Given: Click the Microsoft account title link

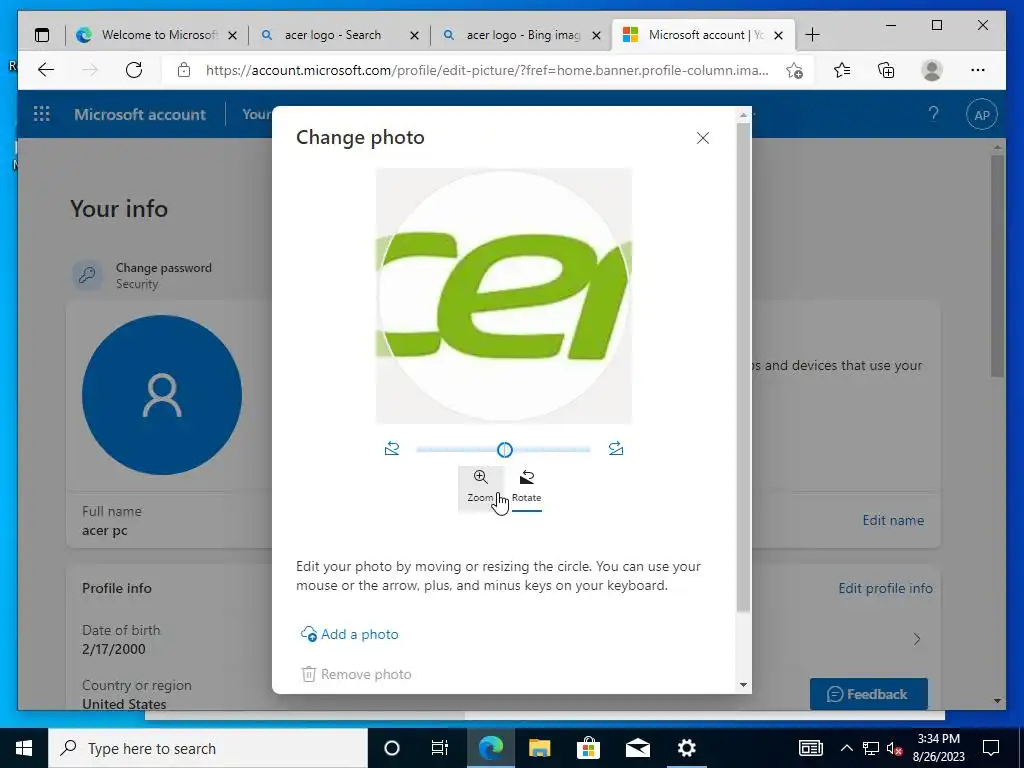Looking at the screenshot, I should pos(140,114).
